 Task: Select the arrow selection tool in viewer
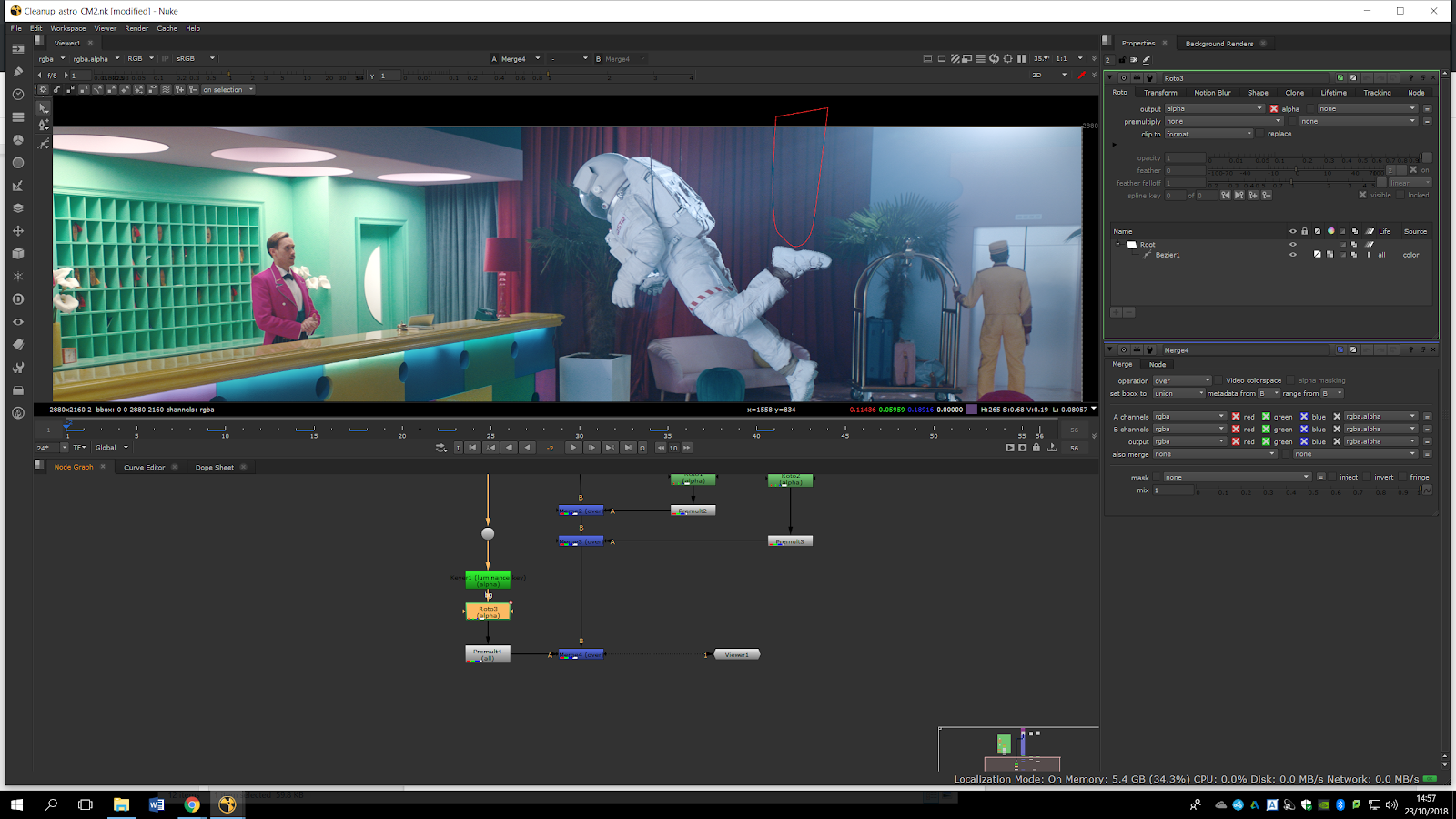click(44, 108)
